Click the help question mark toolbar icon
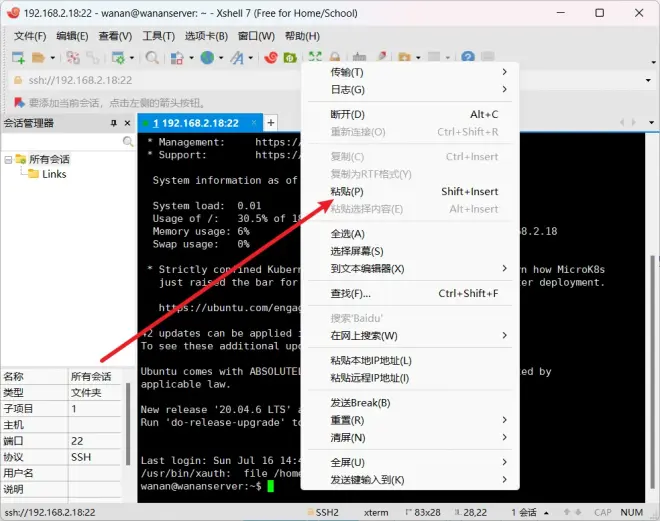 click(x=468, y=57)
